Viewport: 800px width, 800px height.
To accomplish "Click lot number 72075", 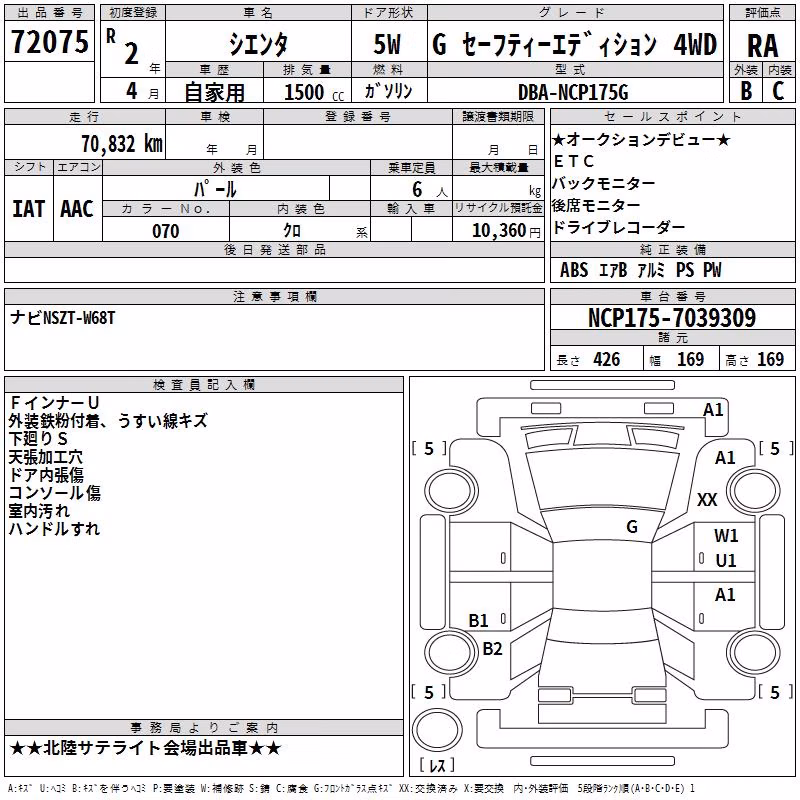I will (49, 41).
